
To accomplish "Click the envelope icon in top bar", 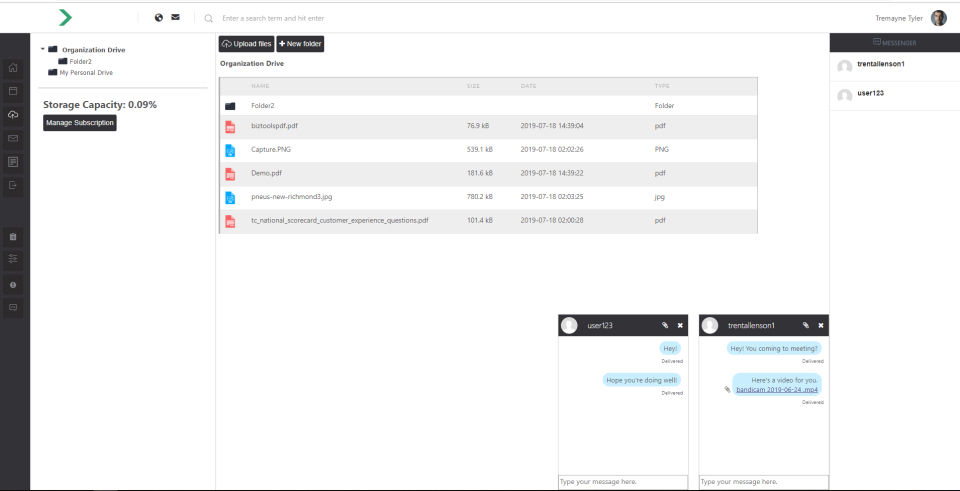I will pyautogui.click(x=176, y=18).
